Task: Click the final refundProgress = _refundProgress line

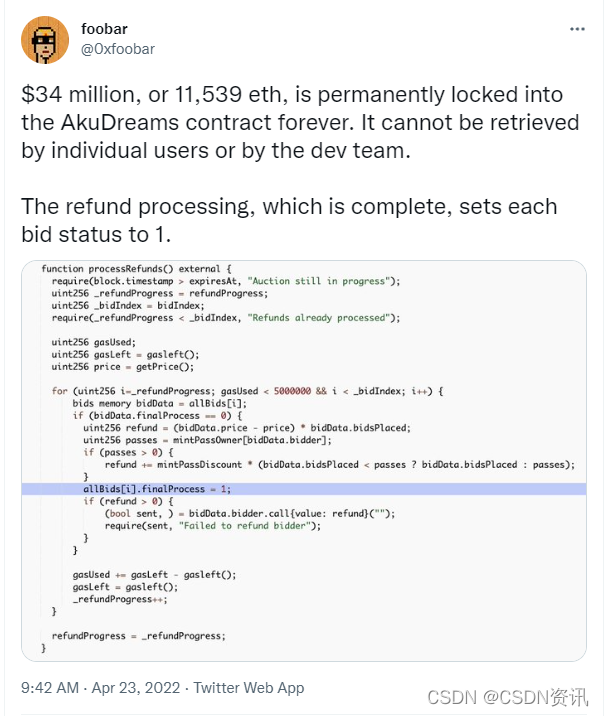Action: [138, 635]
